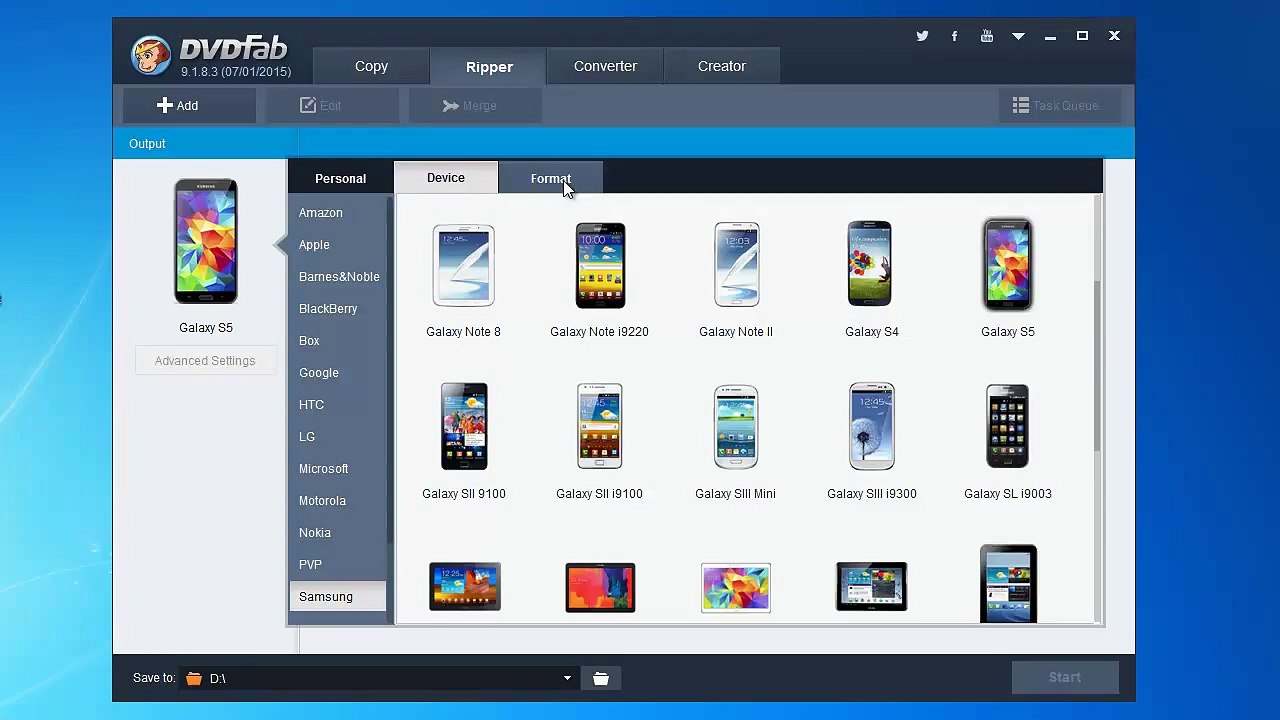Click the Galaxy S5 output profile thumbnail
The width and height of the screenshot is (1280, 720).
click(x=206, y=241)
